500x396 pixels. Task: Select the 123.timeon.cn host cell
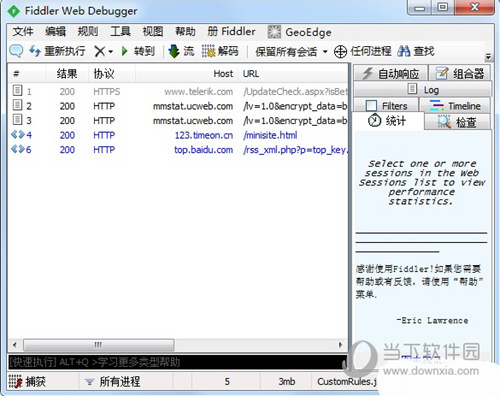pyautogui.click(x=204, y=135)
